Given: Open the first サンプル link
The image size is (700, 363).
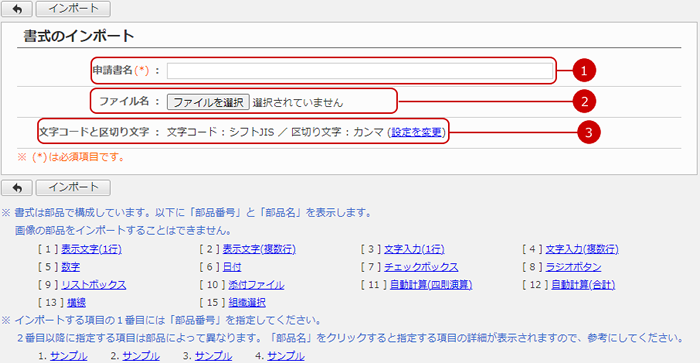Looking at the screenshot, I should click(x=69, y=356).
